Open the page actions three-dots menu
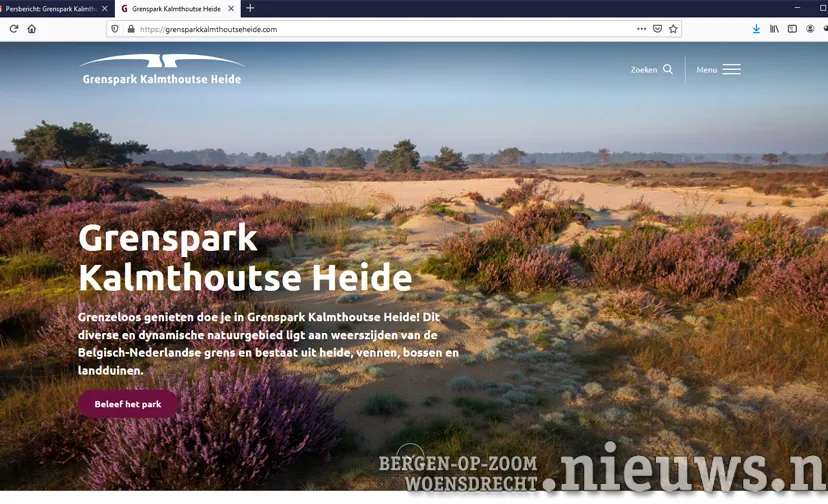The width and height of the screenshot is (828, 504). point(641,29)
